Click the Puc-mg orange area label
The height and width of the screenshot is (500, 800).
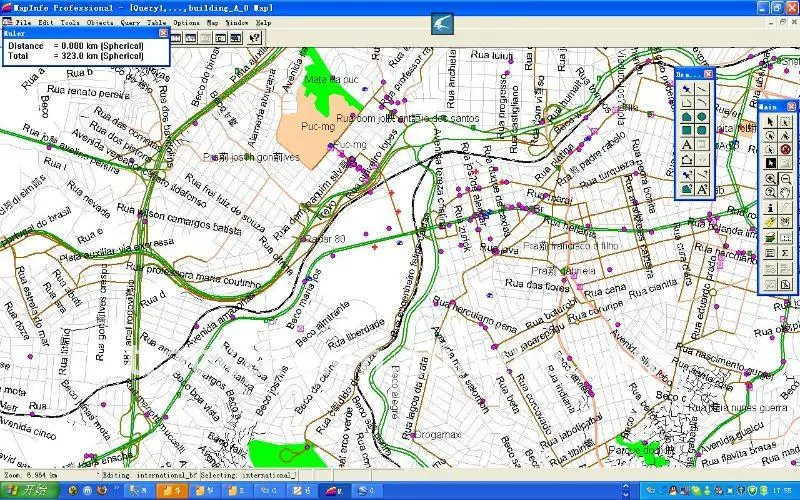pos(318,126)
